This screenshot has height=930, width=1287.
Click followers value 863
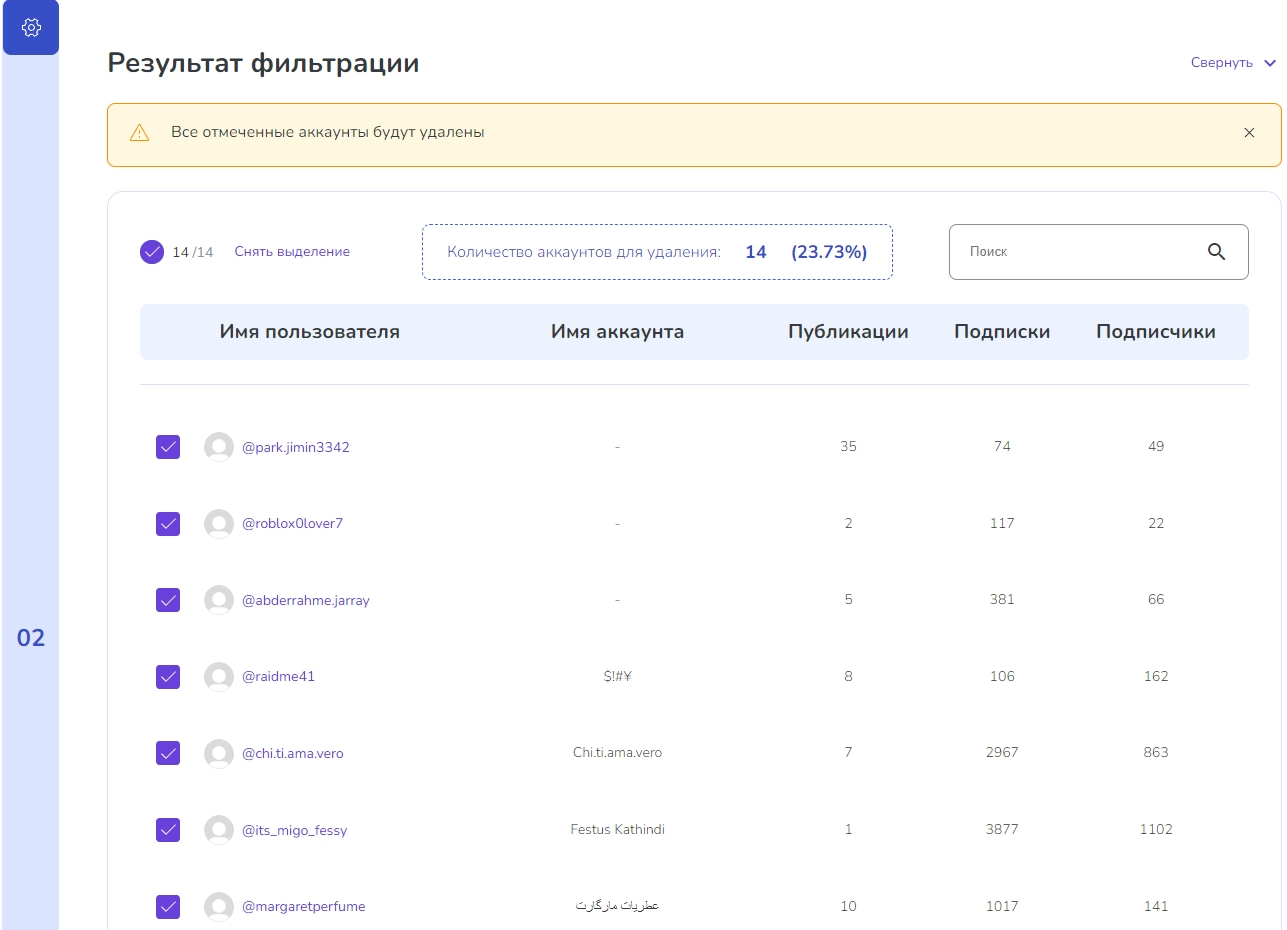click(1156, 752)
